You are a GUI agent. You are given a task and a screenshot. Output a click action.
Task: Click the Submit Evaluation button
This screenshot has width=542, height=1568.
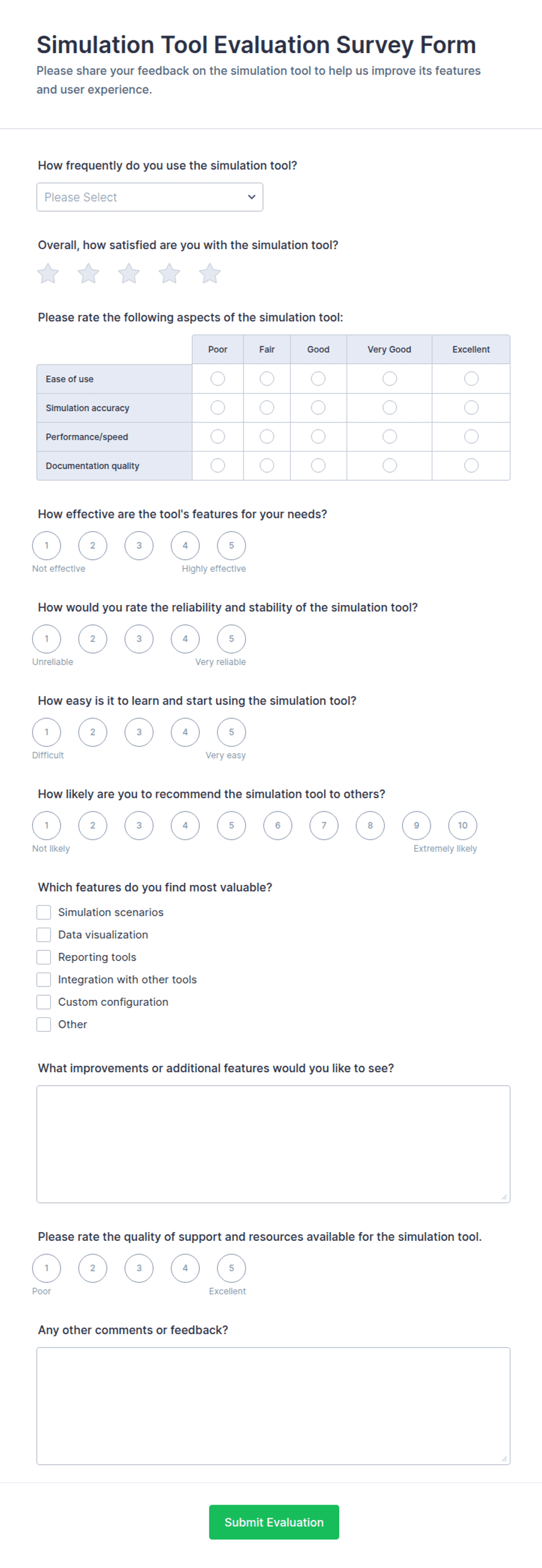[274, 1522]
